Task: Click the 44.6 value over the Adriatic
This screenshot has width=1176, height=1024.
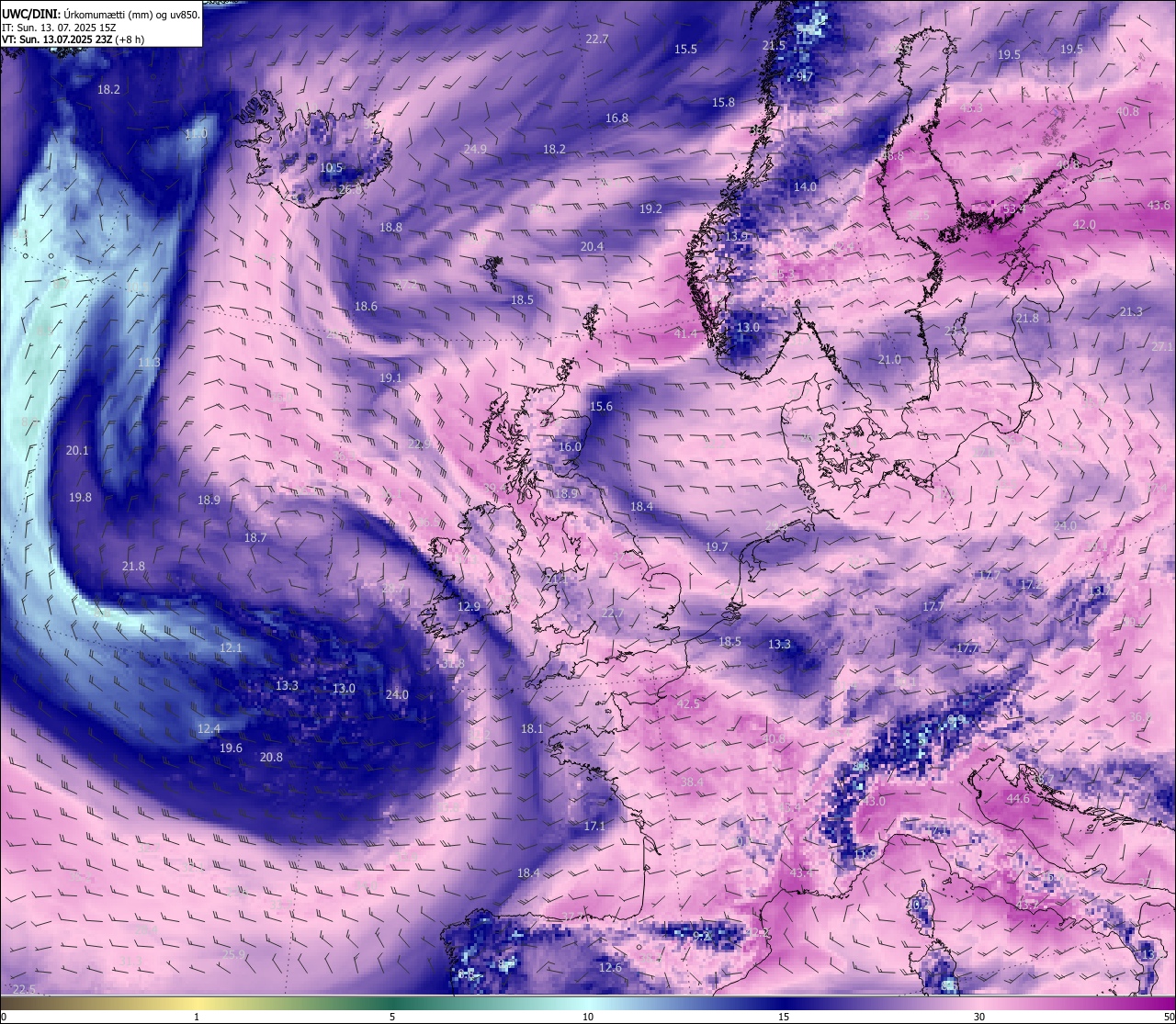Action: (x=1018, y=799)
